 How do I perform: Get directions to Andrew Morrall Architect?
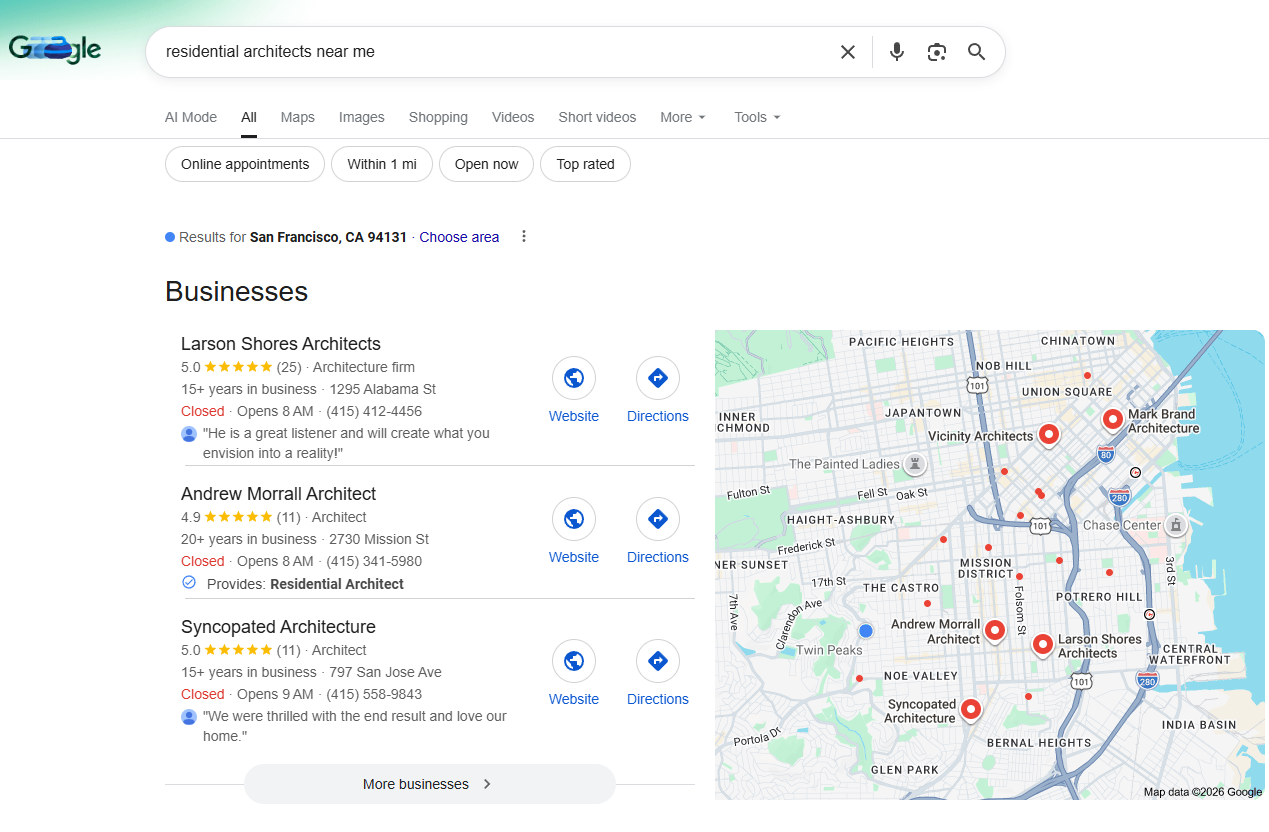[657, 519]
